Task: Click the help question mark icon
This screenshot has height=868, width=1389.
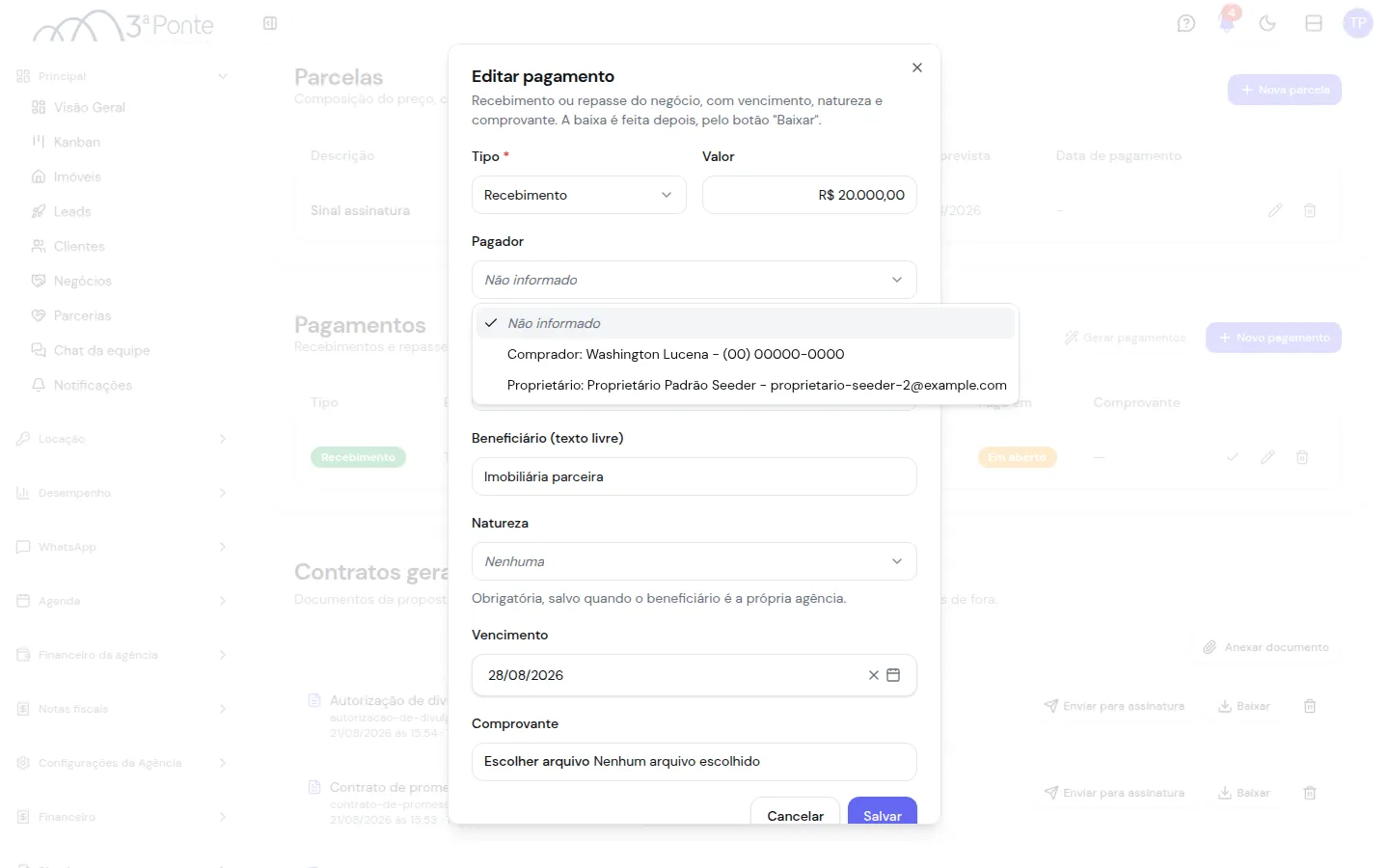Action: (1186, 23)
